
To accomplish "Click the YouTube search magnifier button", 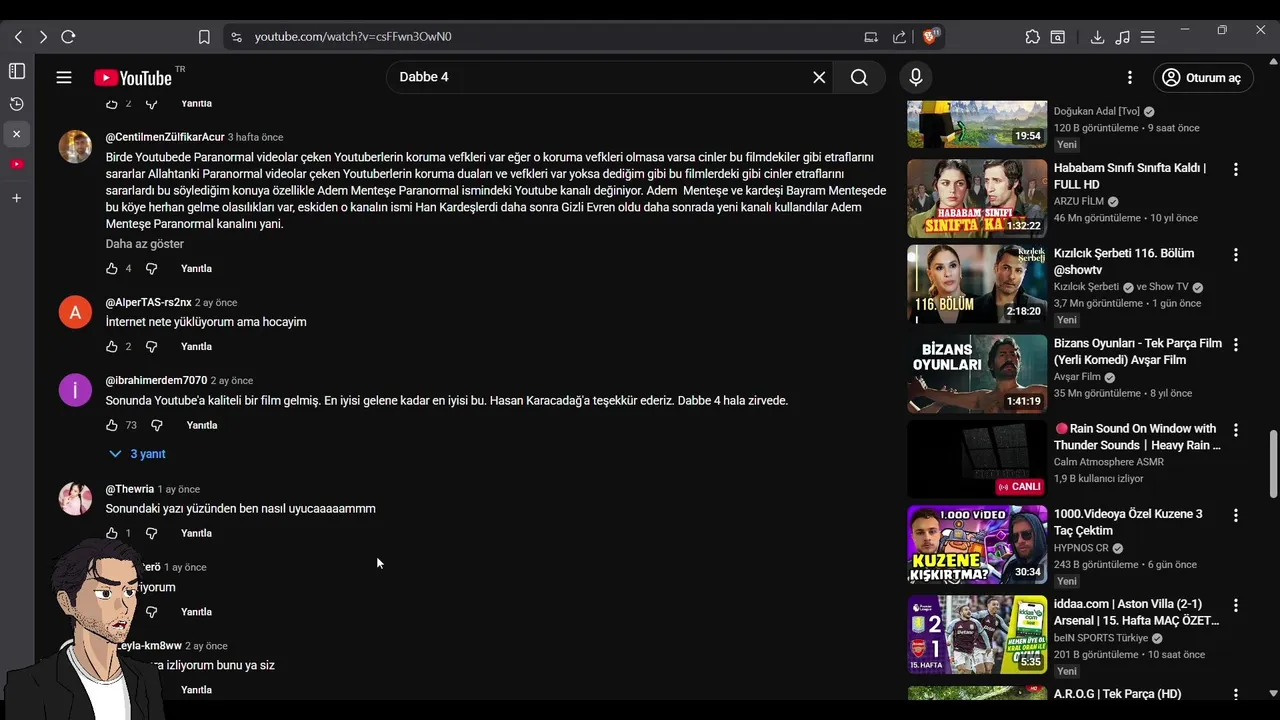I will (x=859, y=77).
